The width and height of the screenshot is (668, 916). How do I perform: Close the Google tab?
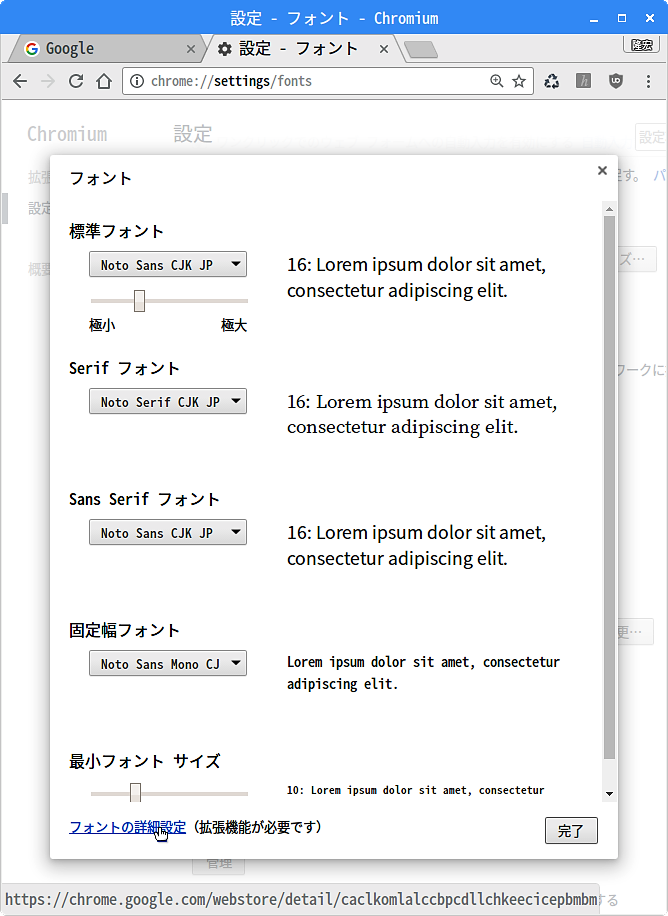(191, 49)
